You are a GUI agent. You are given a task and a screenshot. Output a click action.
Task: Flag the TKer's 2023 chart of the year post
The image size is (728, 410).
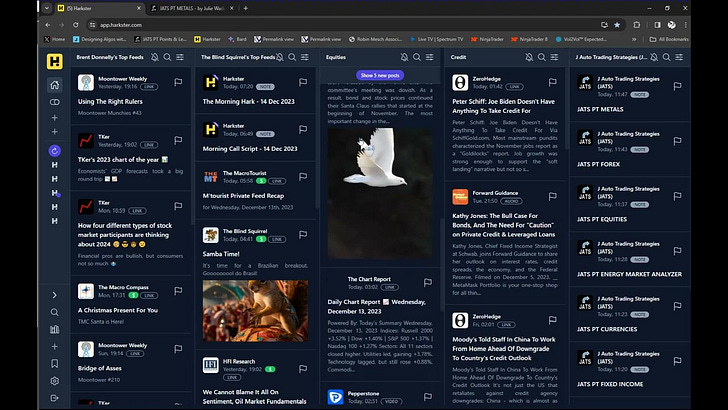178,140
